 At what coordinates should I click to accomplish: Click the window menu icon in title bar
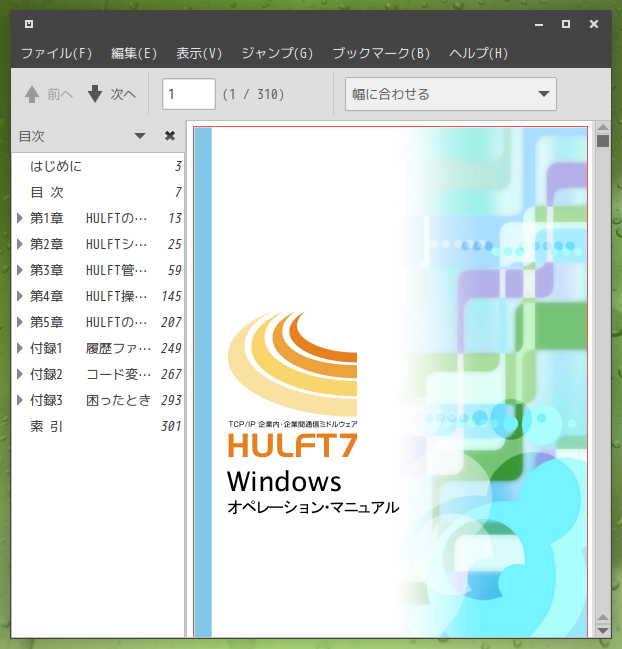tap(29, 24)
